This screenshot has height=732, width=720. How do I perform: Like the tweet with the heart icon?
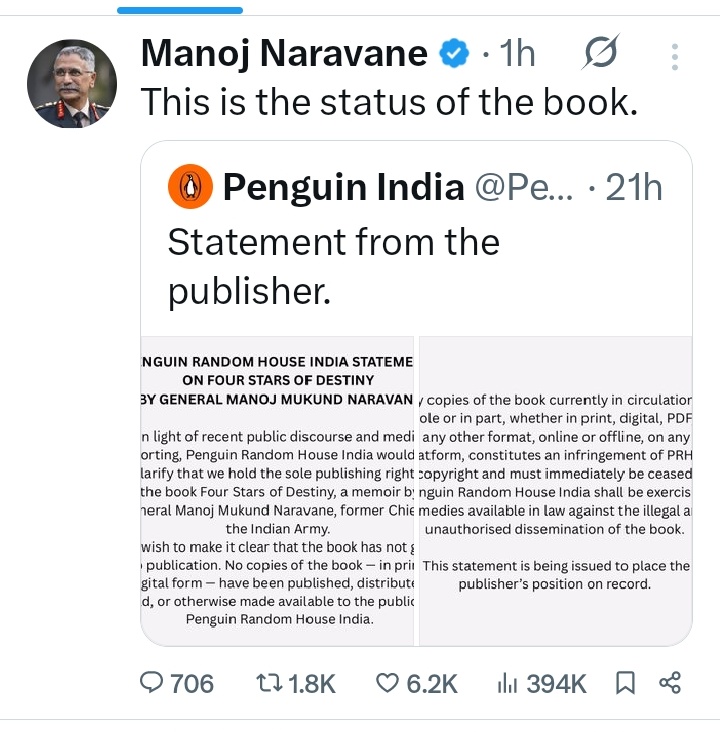point(387,683)
